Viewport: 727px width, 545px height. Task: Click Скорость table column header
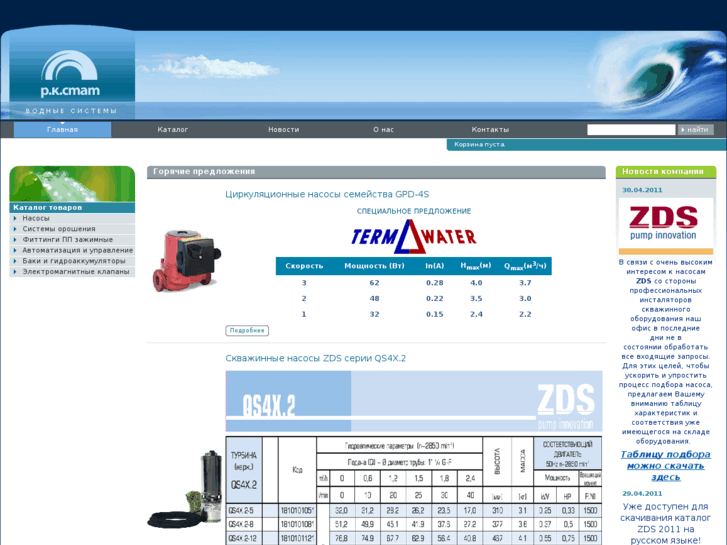tap(304, 266)
